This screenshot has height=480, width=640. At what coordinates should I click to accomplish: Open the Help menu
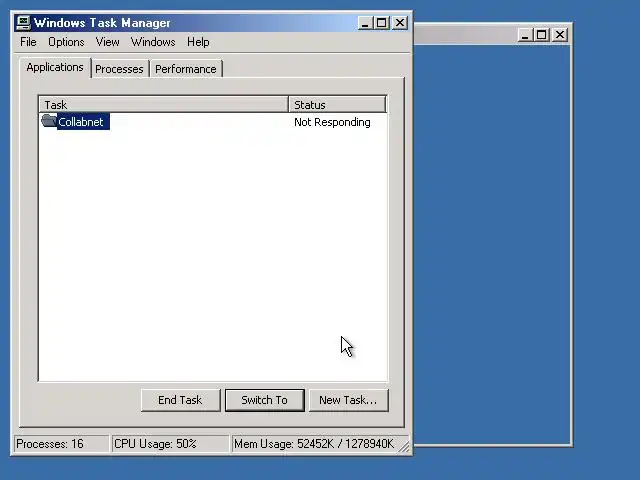pos(198,42)
